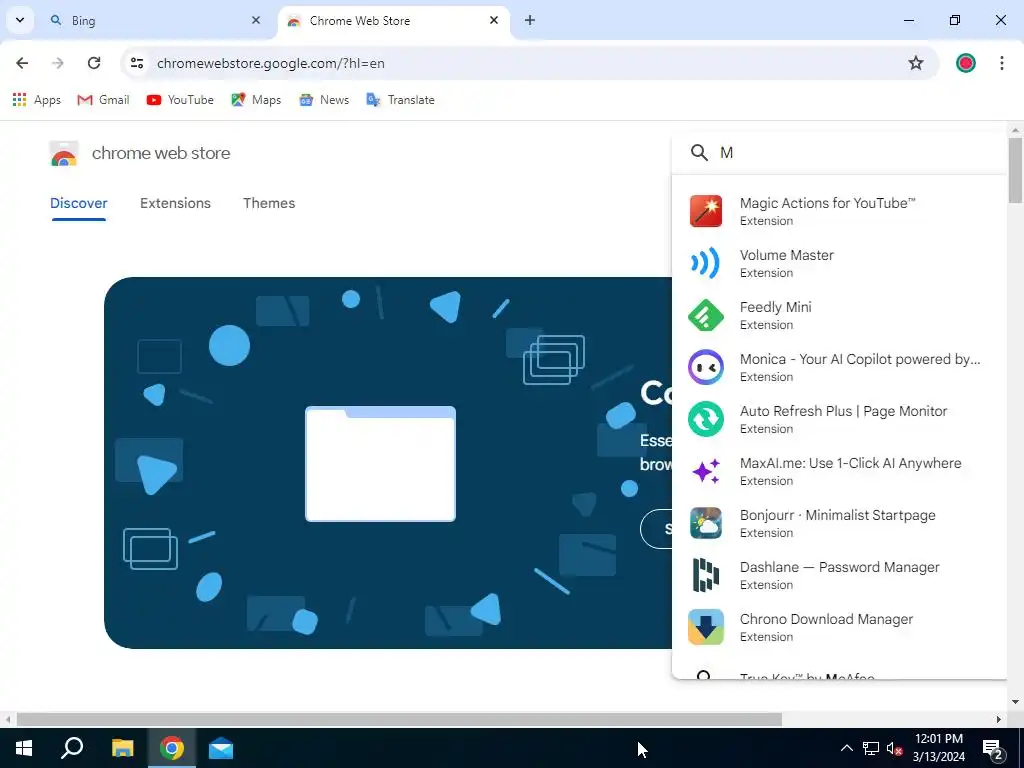Reload the page with the refresh icon
The image size is (1024, 768).
point(94,63)
